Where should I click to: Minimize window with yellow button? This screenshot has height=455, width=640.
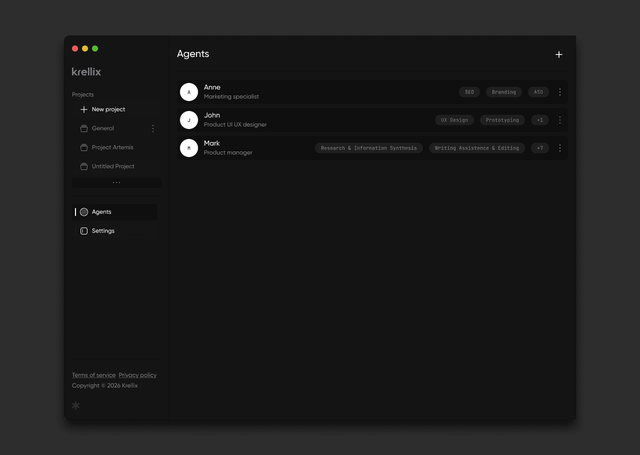(85, 49)
